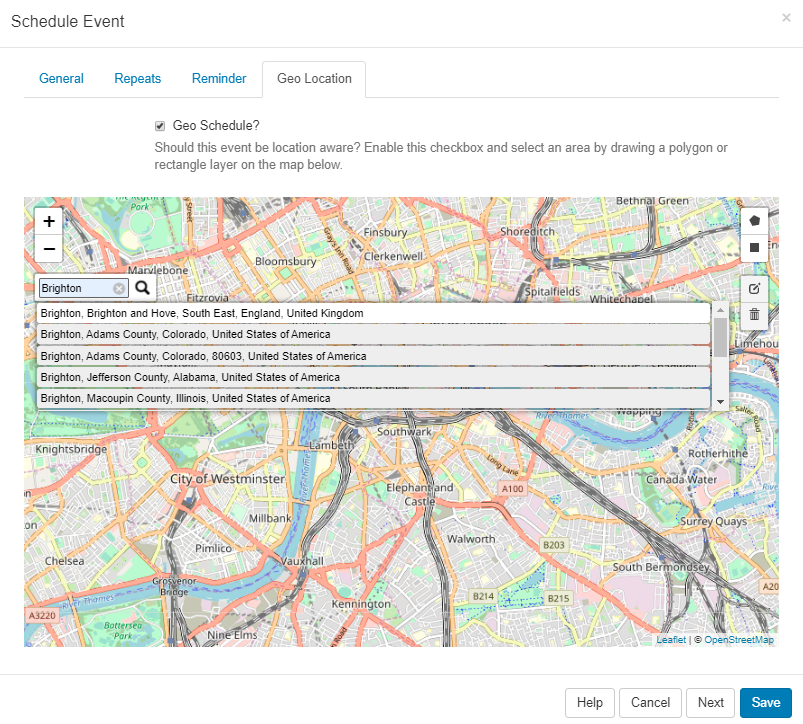803x724 pixels.
Task: Switch to the Repeats tab
Action: (137, 78)
